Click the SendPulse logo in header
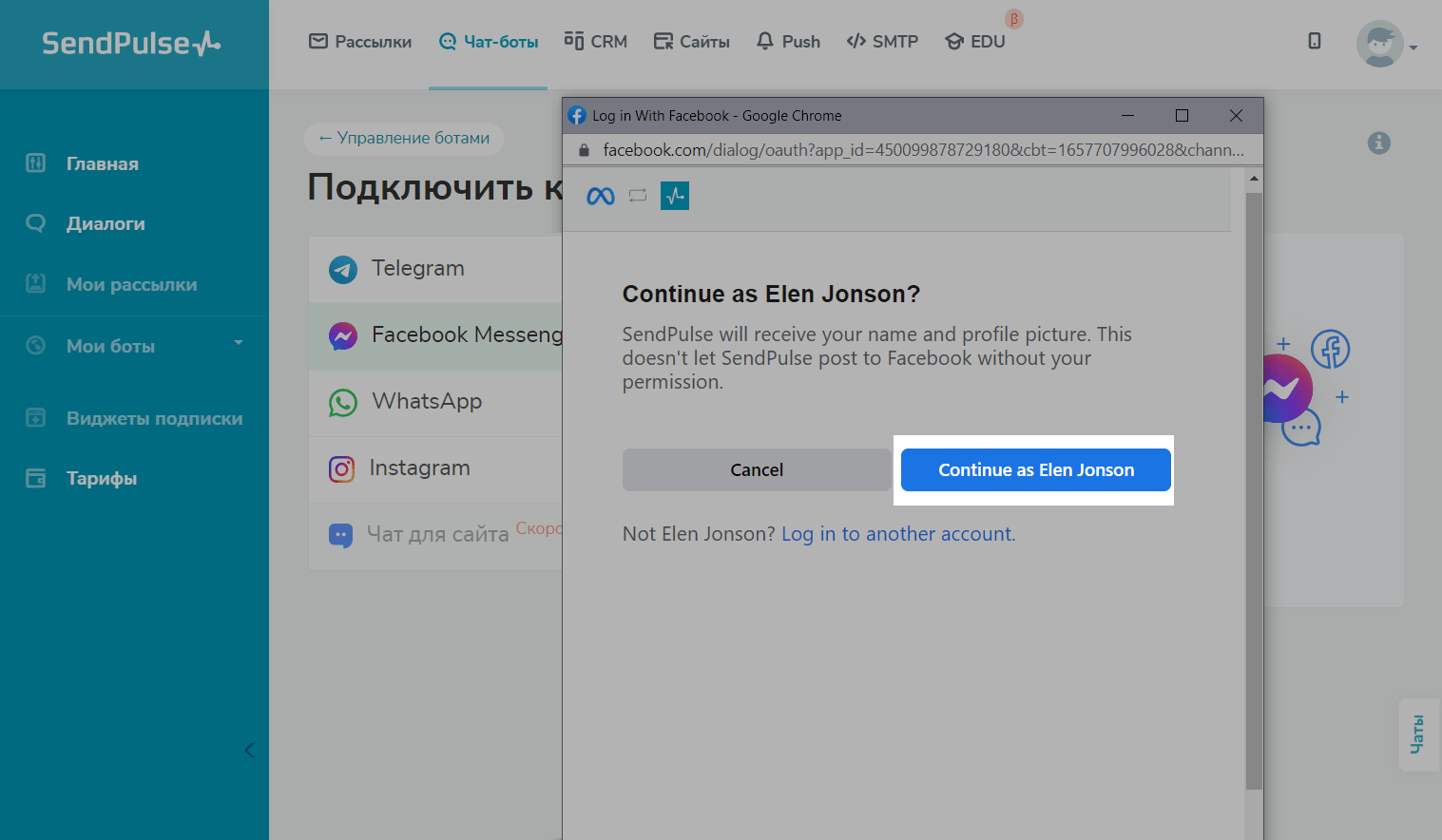Screen dimensions: 1442x840 click(x=131, y=44)
